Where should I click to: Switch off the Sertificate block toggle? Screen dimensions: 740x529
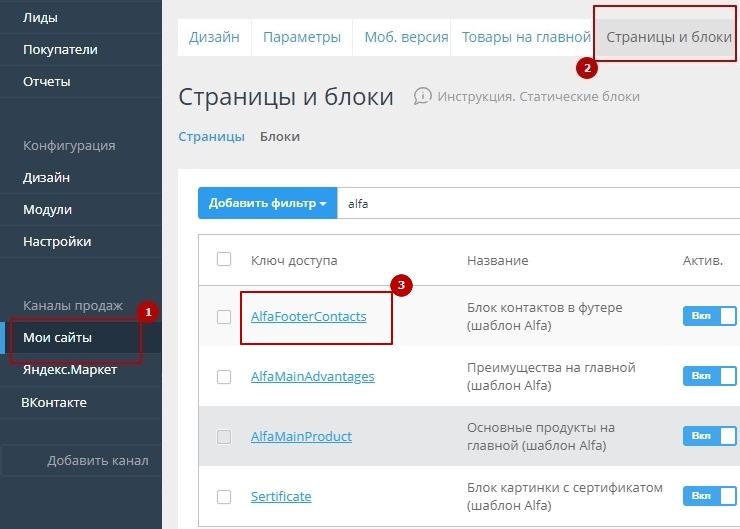(x=709, y=496)
